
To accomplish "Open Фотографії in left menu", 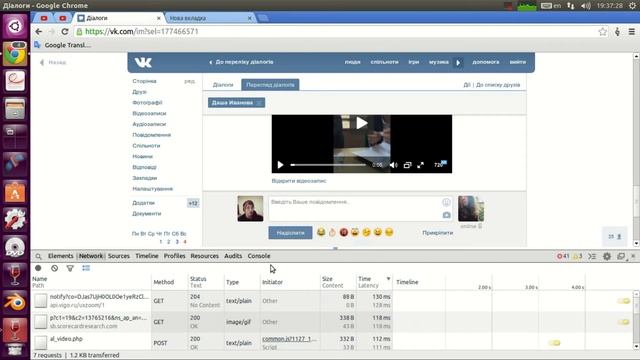I will coord(147,102).
